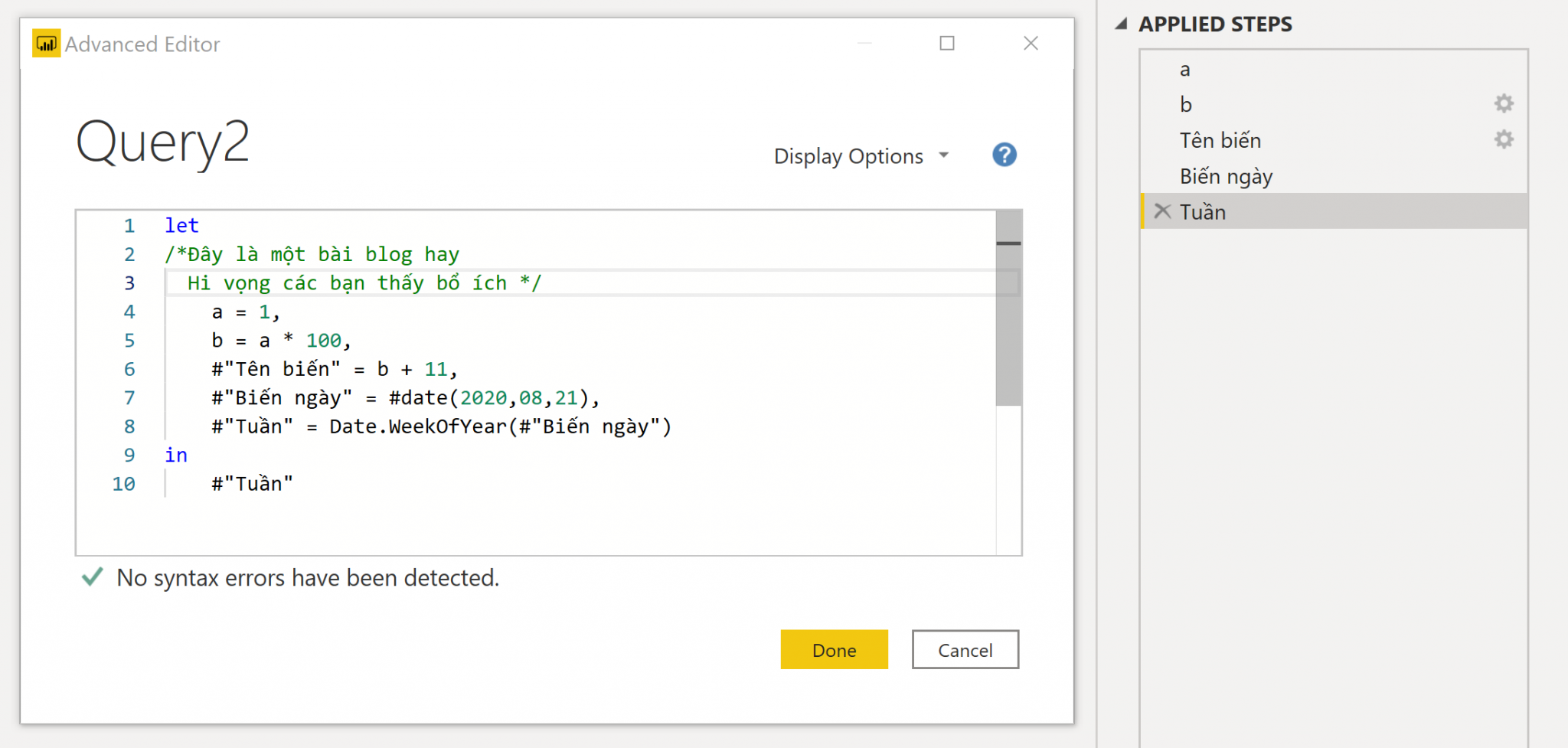This screenshot has height=748, width=1568.
Task: Click the green syntax check checkmark
Action: click(92, 577)
